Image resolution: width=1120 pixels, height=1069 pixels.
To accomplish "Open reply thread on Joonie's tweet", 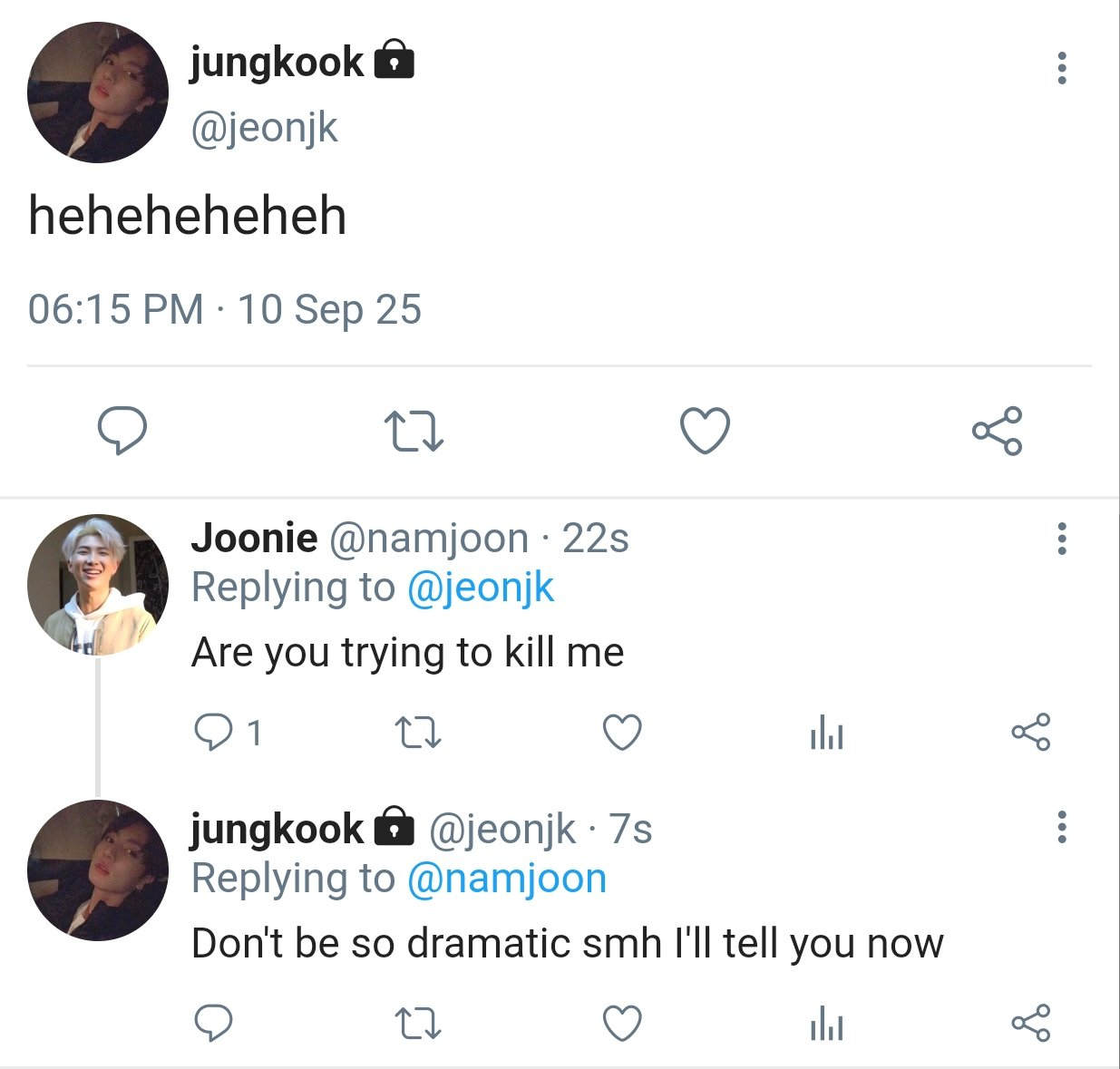I will (x=214, y=732).
